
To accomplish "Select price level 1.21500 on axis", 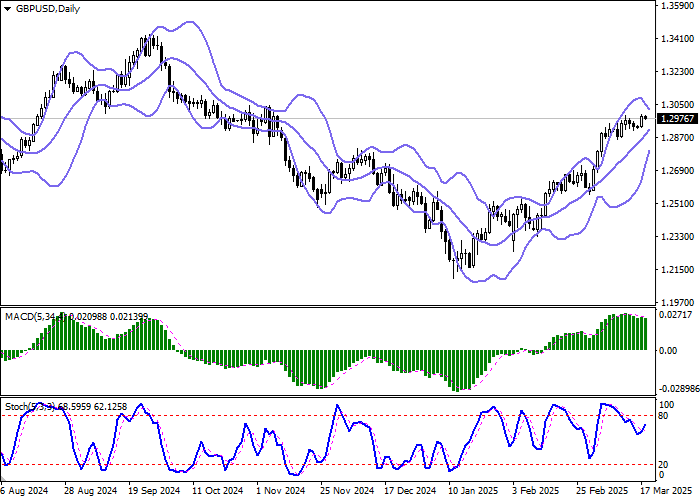I will click(677, 270).
